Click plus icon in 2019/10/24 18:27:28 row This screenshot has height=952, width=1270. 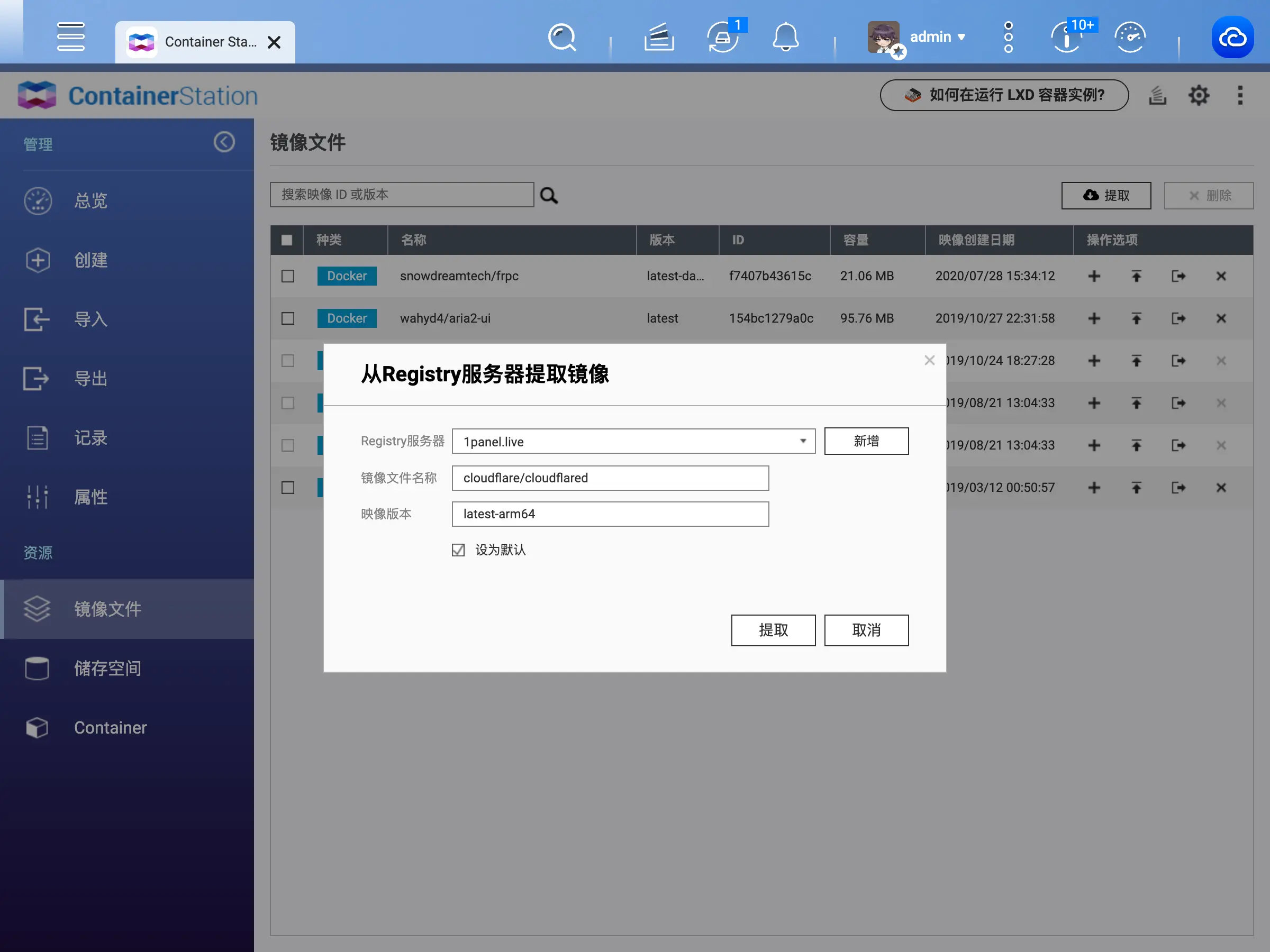(x=1094, y=360)
